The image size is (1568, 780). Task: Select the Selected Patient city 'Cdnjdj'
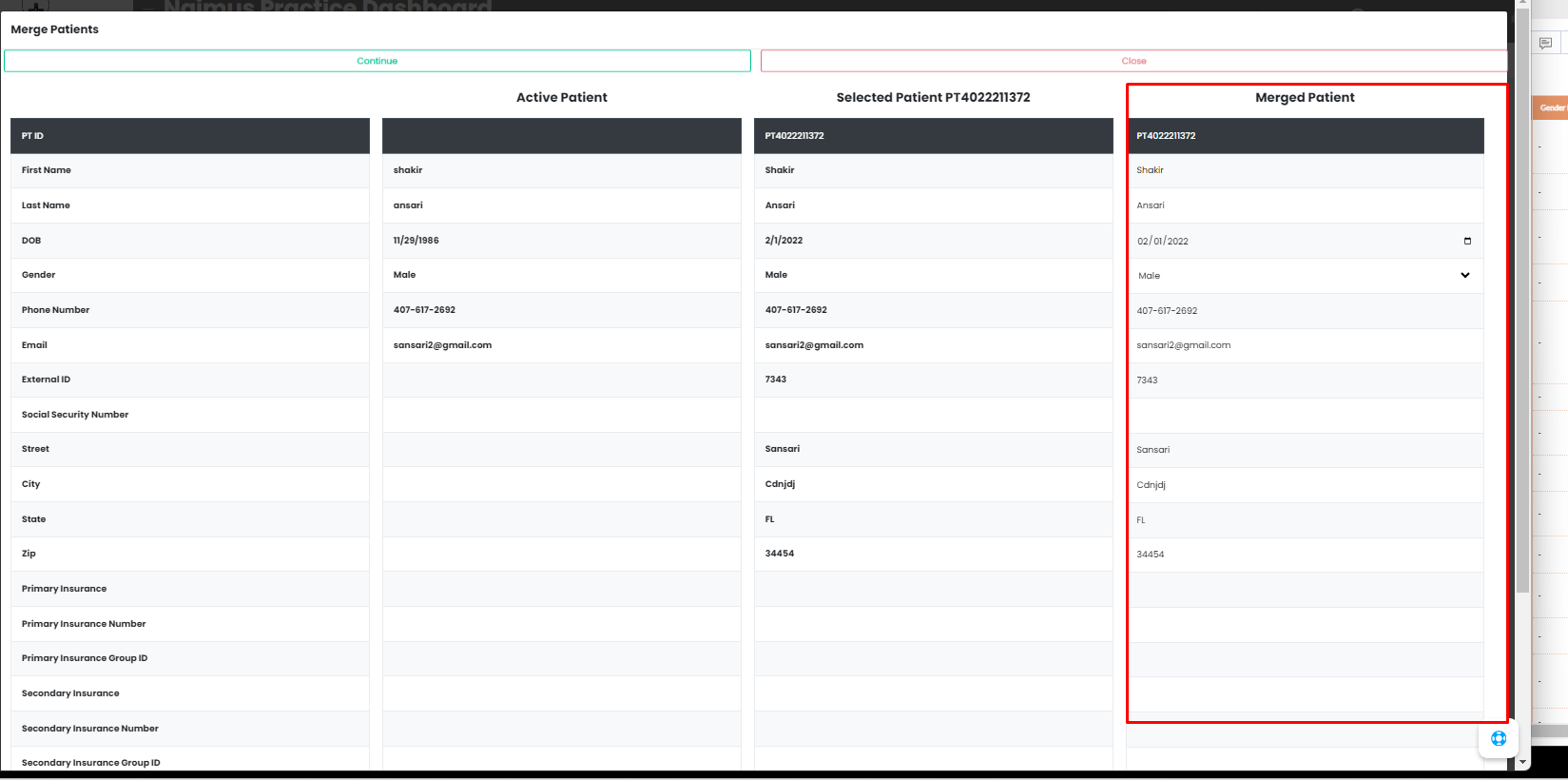point(780,484)
